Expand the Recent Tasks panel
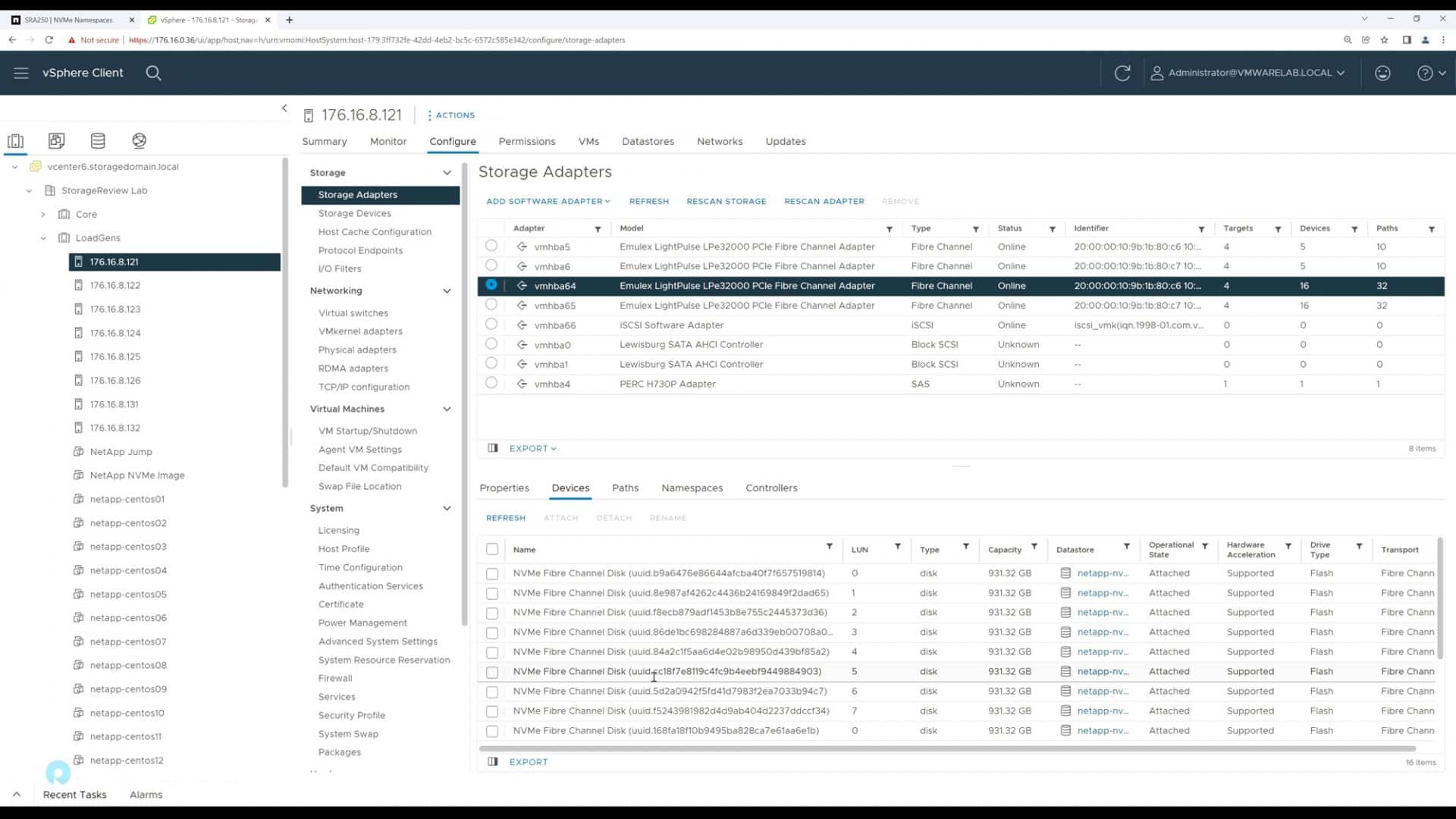 pyautogui.click(x=17, y=795)
